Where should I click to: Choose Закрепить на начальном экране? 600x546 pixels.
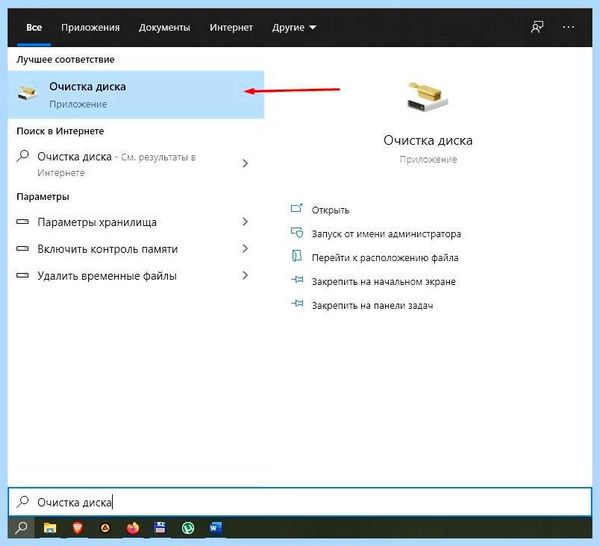point(383,282)
